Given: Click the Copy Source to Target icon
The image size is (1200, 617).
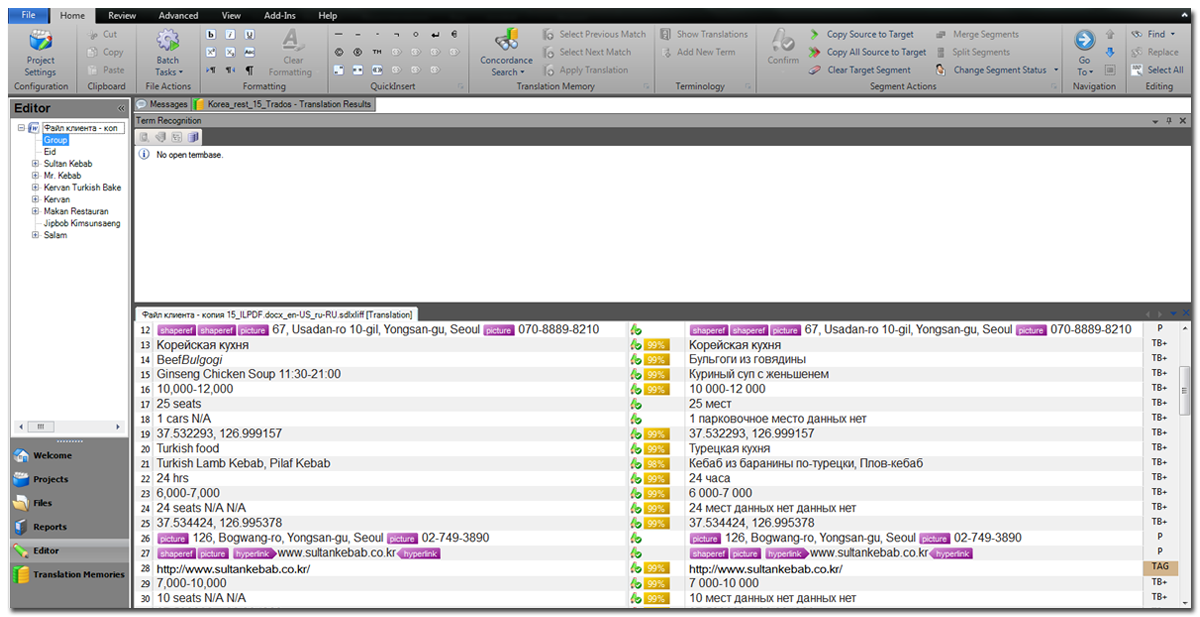Looking at the screenshot, I should pyautogui.click(x=815, y=34).
